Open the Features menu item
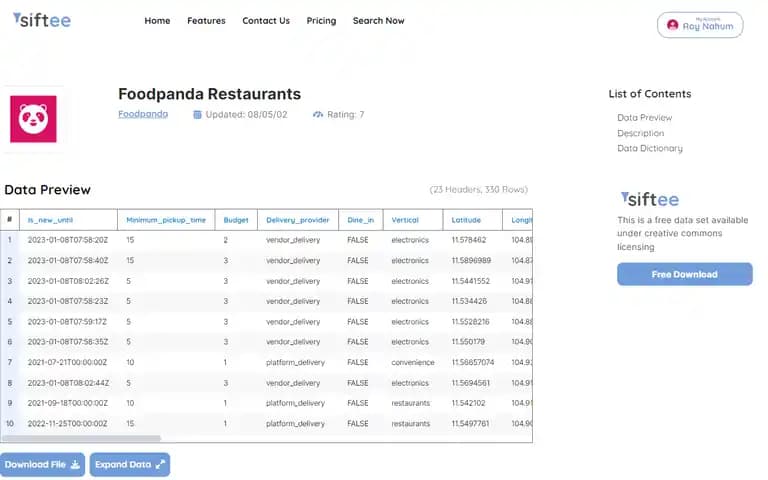The width and height of the screenshot is (768, 480). (x=206, y=21)
